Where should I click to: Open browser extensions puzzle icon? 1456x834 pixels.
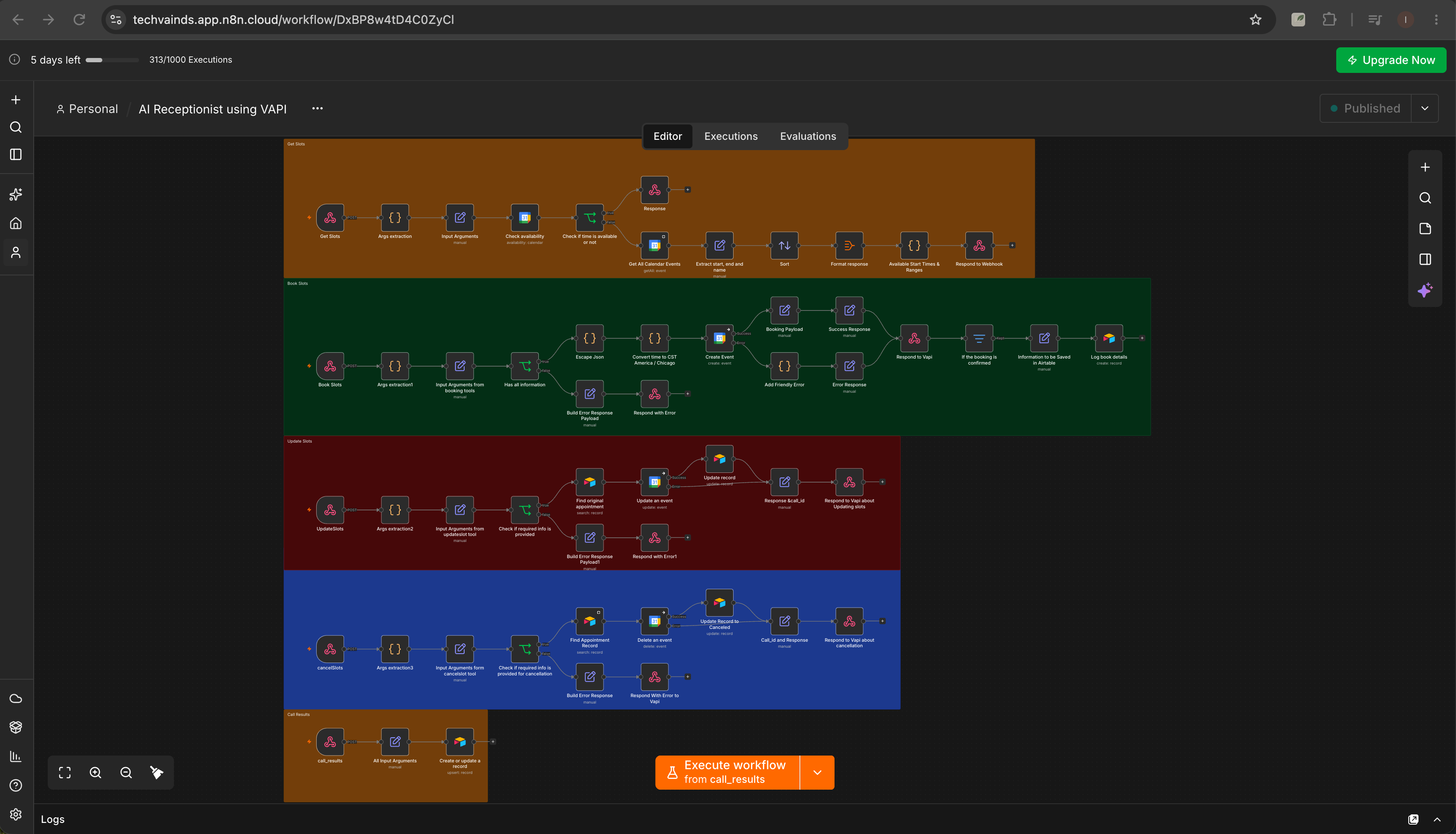pos(1329,20)
